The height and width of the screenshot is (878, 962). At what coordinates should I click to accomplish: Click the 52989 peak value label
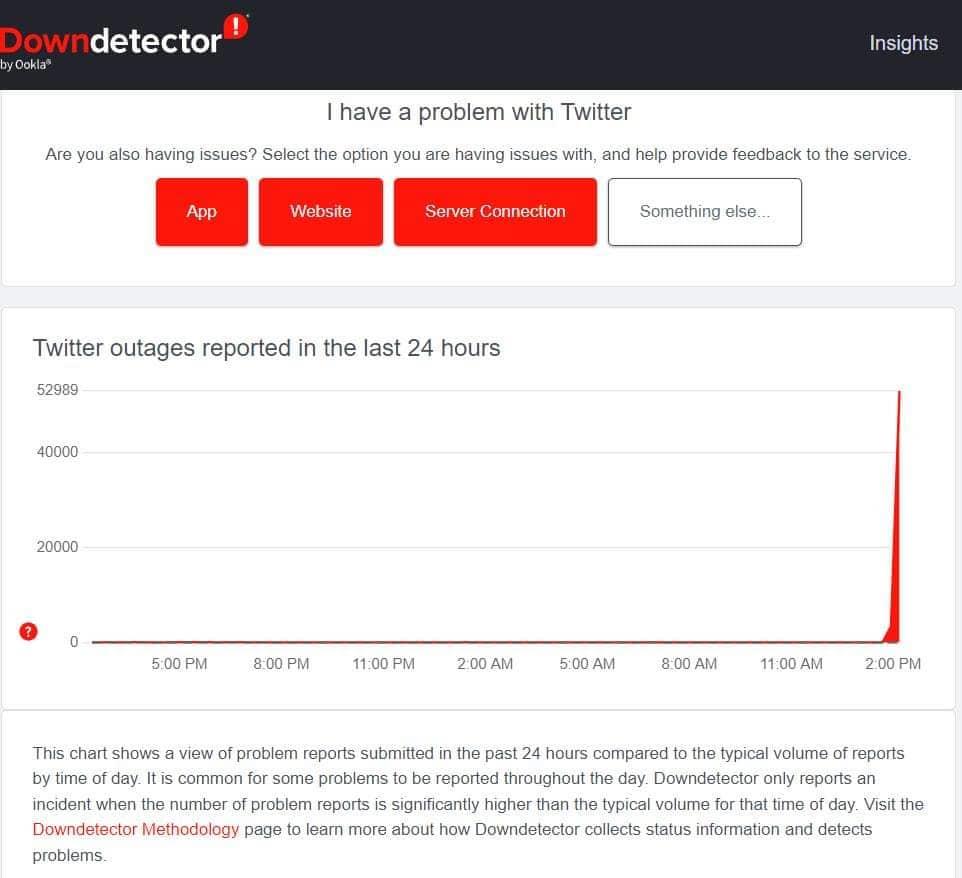(57, 389)
